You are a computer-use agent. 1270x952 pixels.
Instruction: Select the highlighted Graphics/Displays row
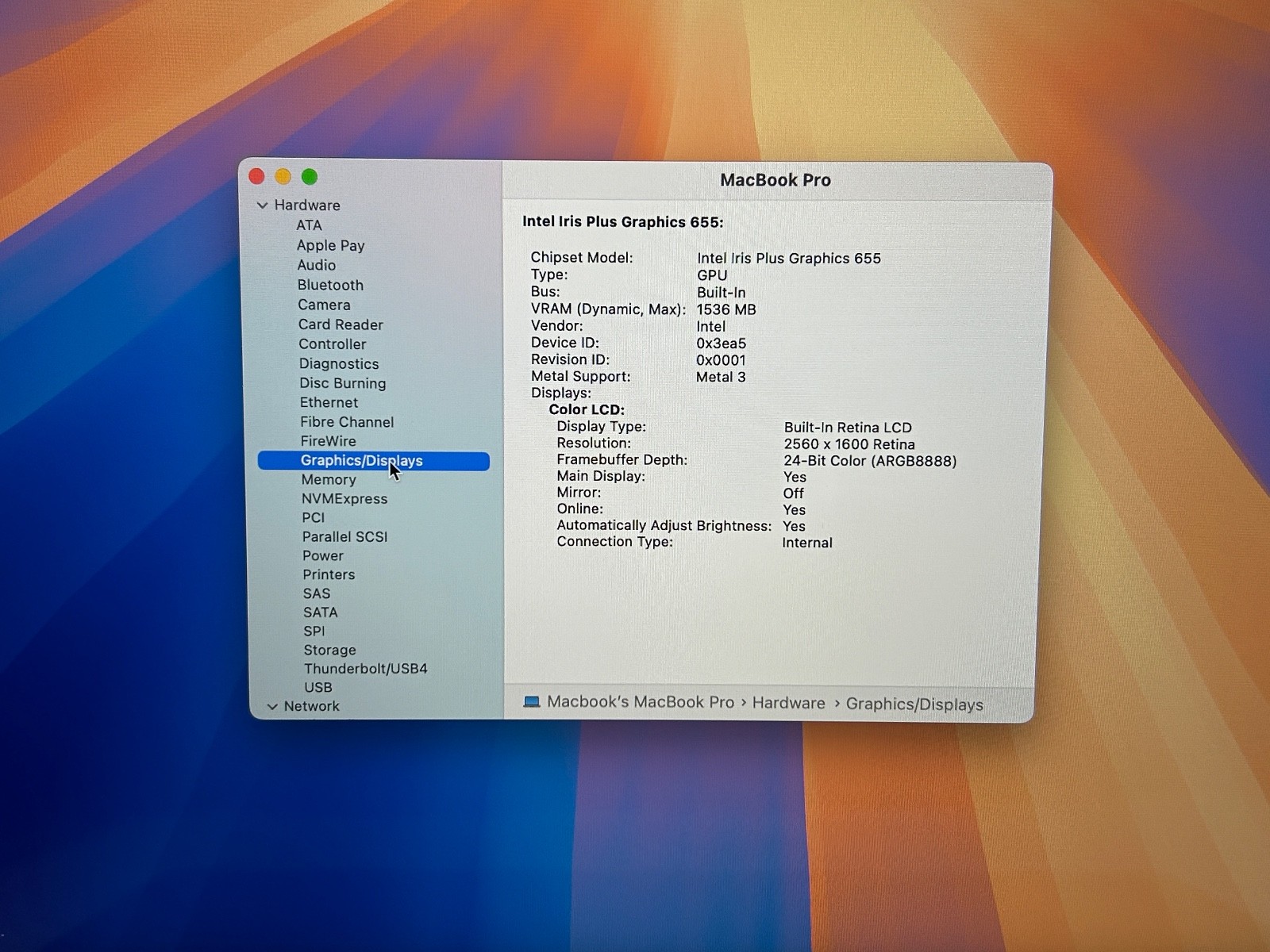374,461
